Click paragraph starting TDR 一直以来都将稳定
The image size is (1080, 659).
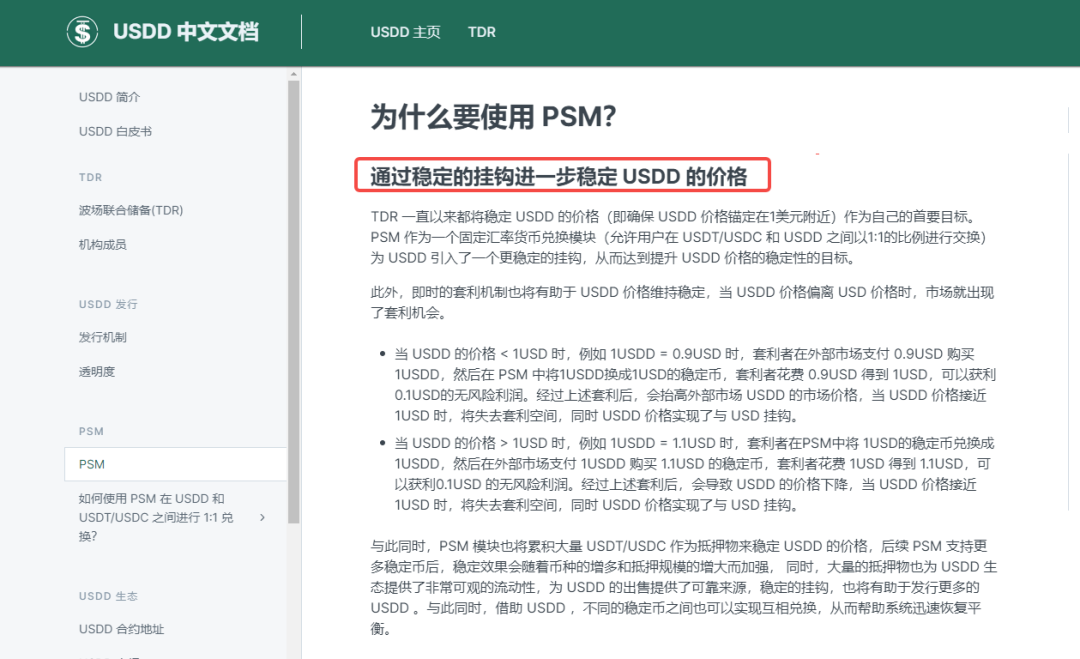click(680, 238)
